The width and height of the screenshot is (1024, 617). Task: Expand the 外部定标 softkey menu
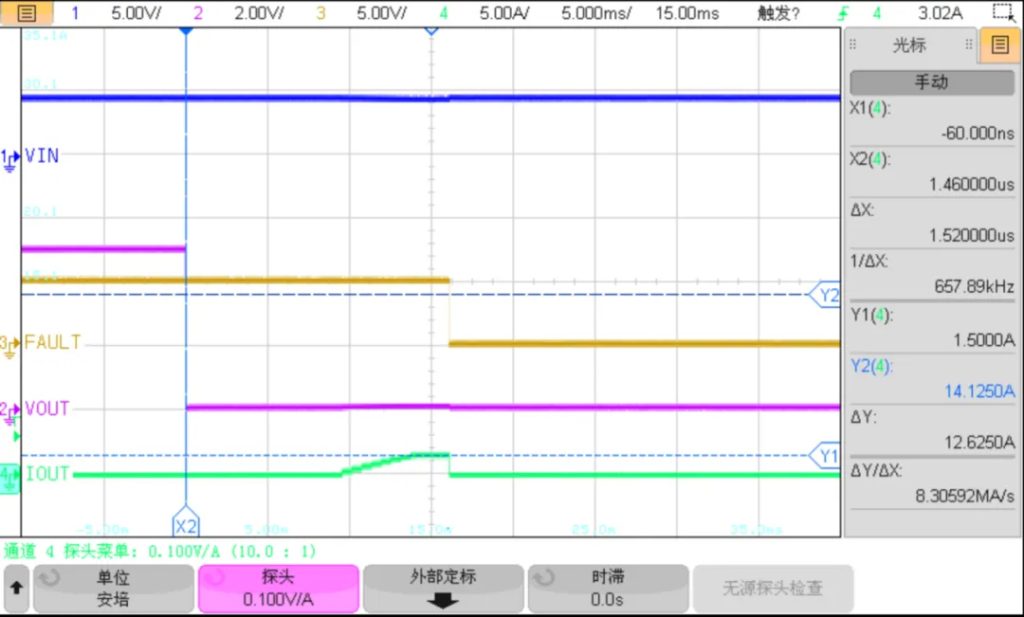click(442, 588)
